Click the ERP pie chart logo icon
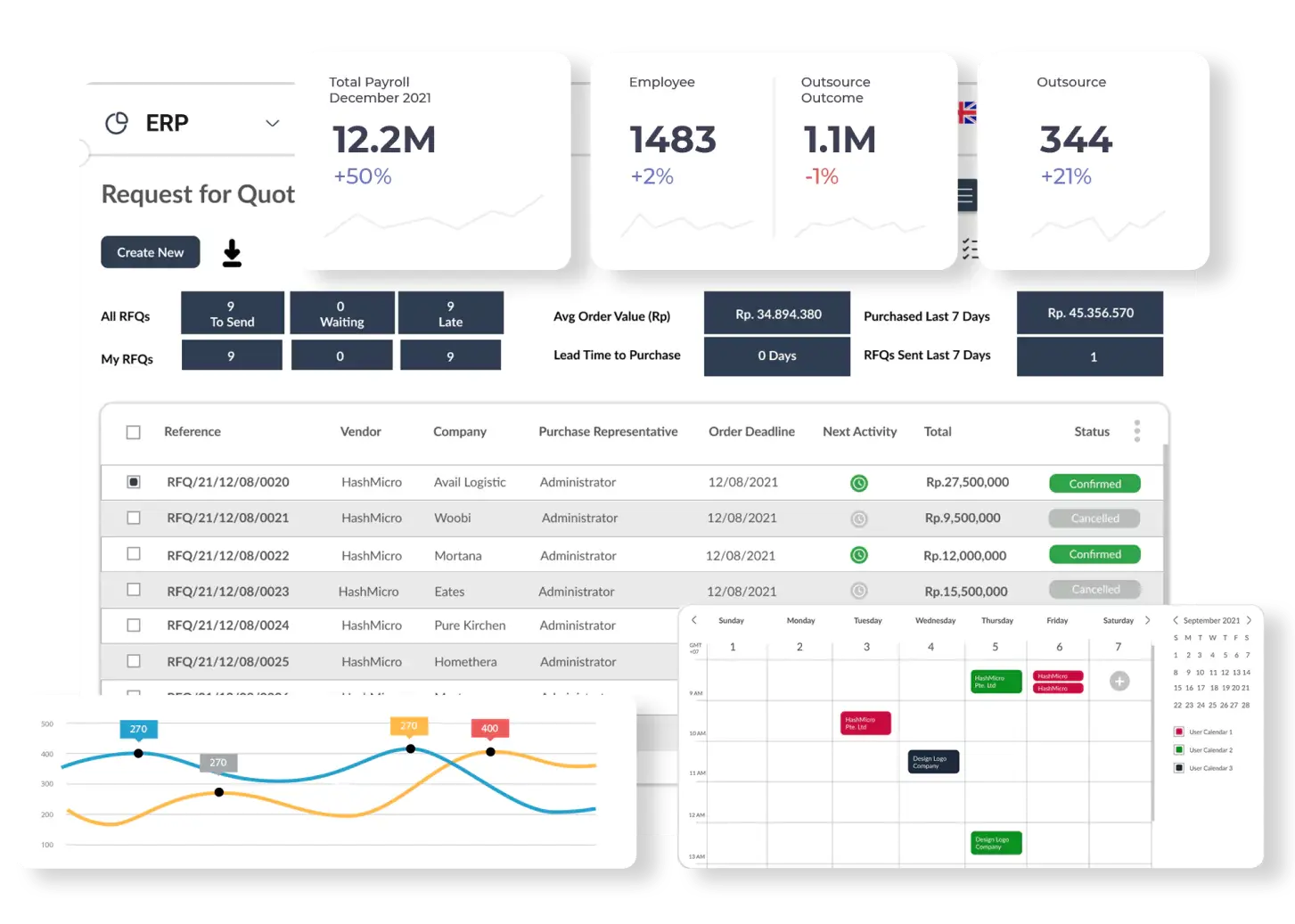The height and width of the screenshot is (924, 1295). pyautogui.click(x=117, y=123)
